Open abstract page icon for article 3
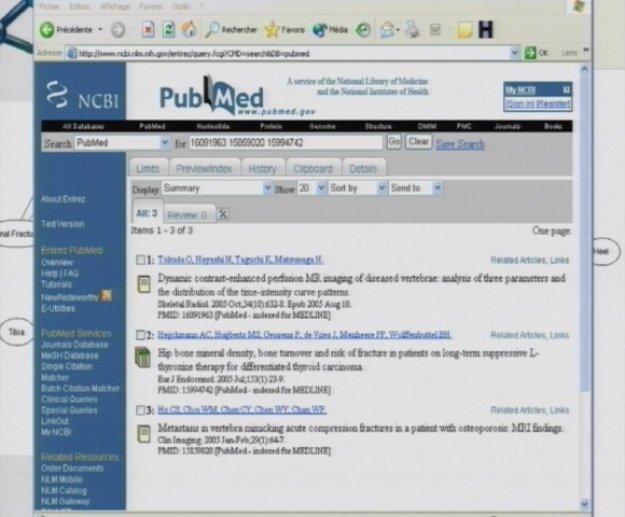 144,434
